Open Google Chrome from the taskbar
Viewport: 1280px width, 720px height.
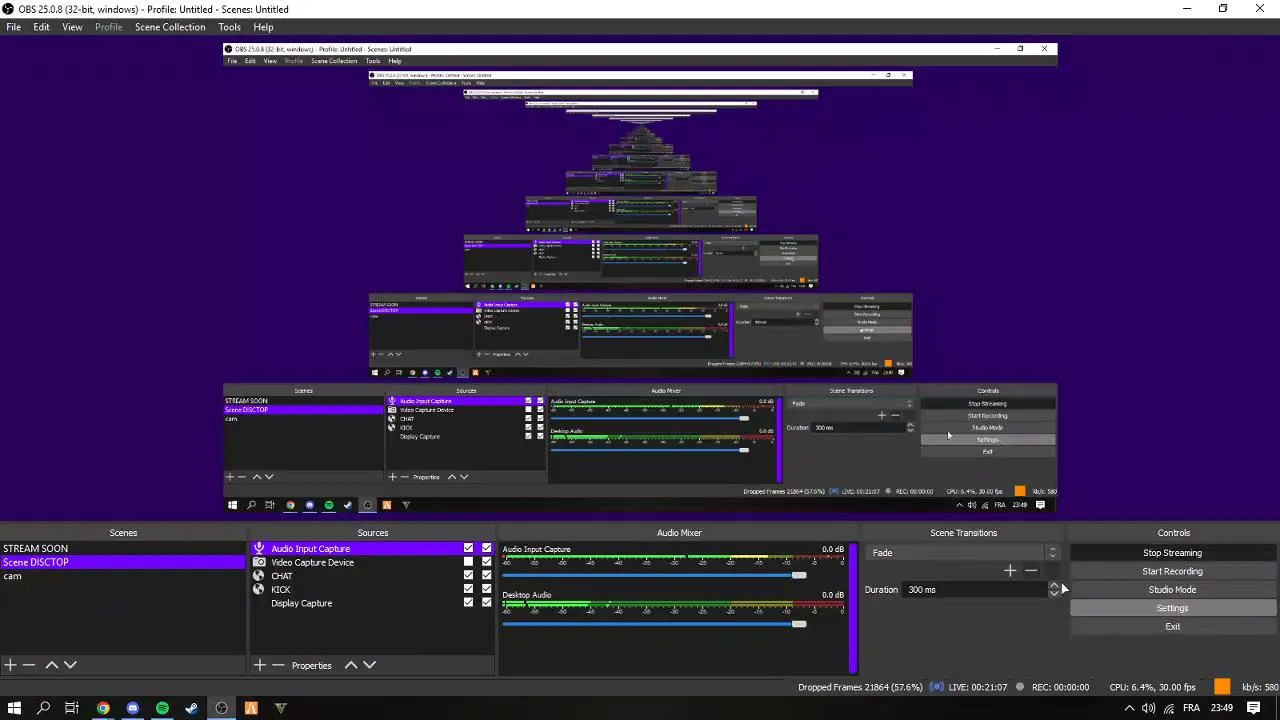(103, 708)
